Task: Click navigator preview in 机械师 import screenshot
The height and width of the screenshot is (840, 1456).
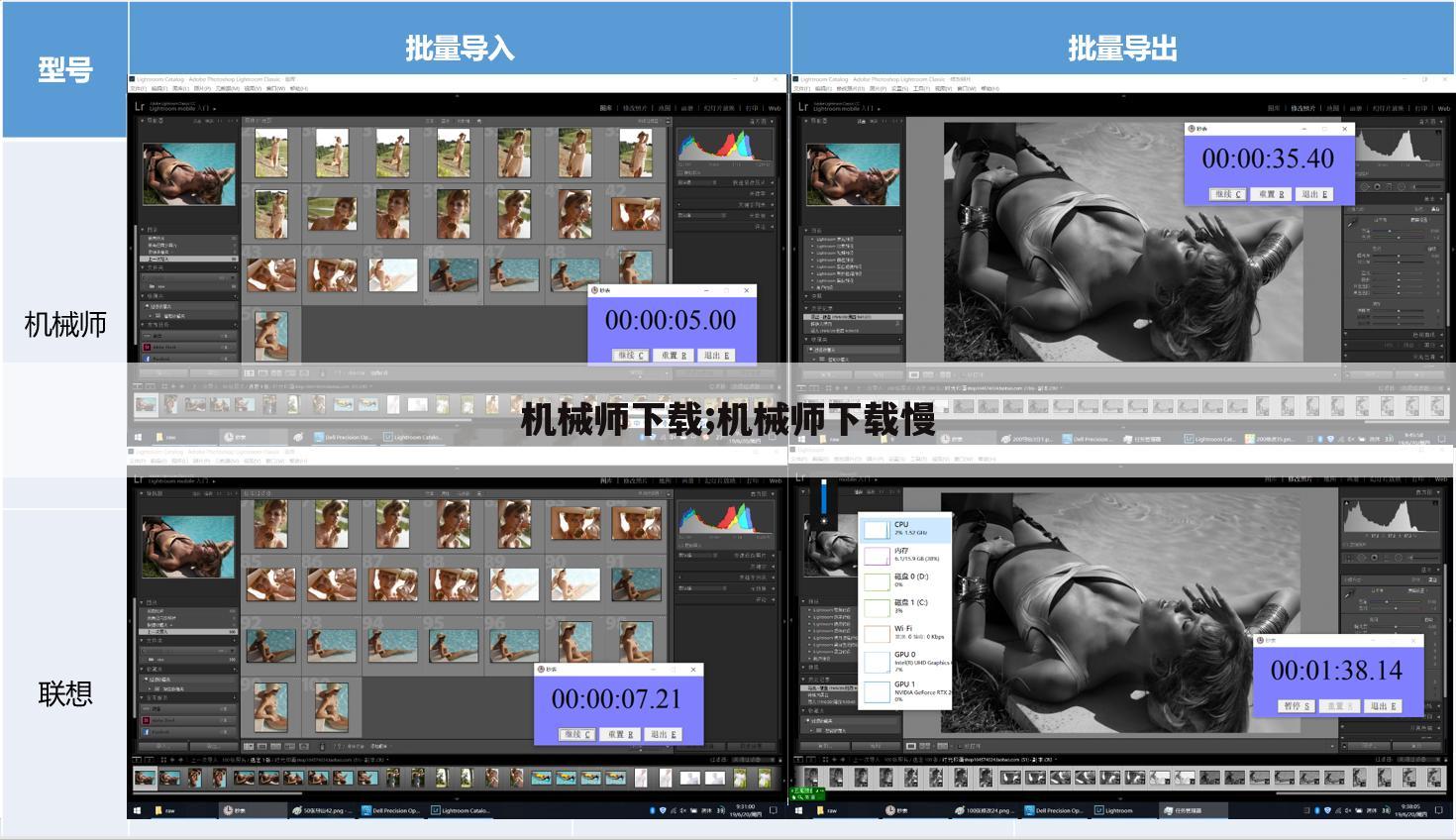Action: [x=187, y=174]
